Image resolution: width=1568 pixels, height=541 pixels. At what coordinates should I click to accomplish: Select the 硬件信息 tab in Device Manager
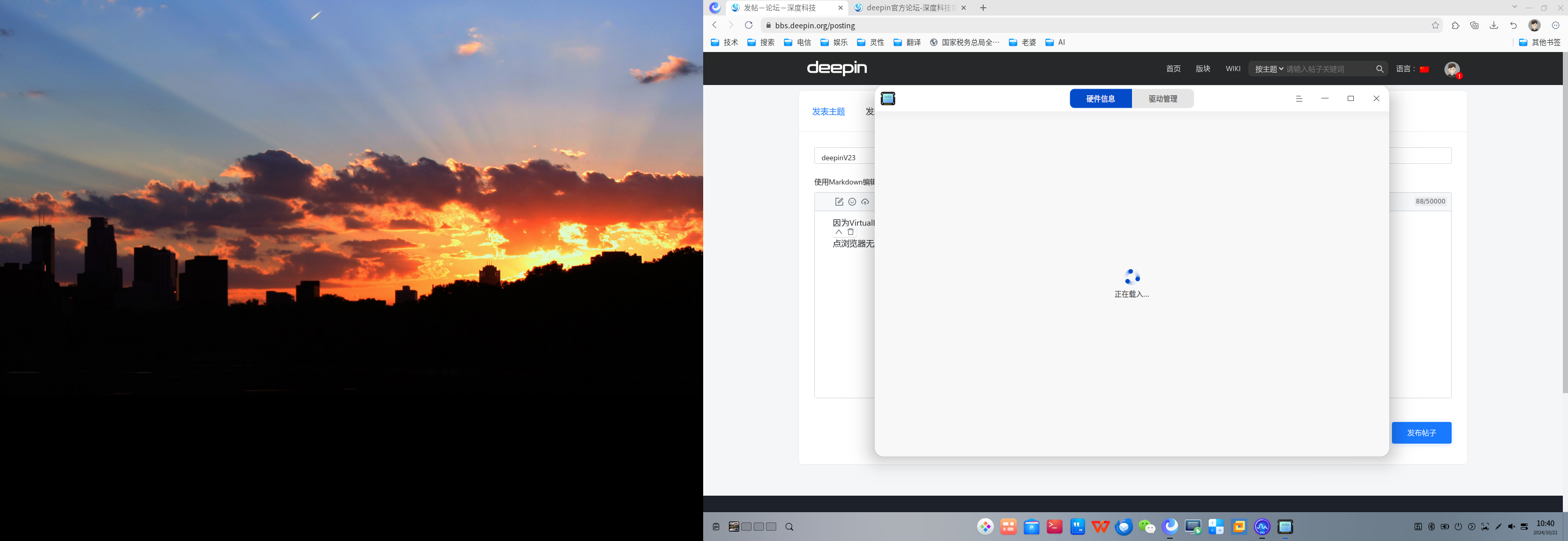pyautogui.click(x=1101, y=99)
